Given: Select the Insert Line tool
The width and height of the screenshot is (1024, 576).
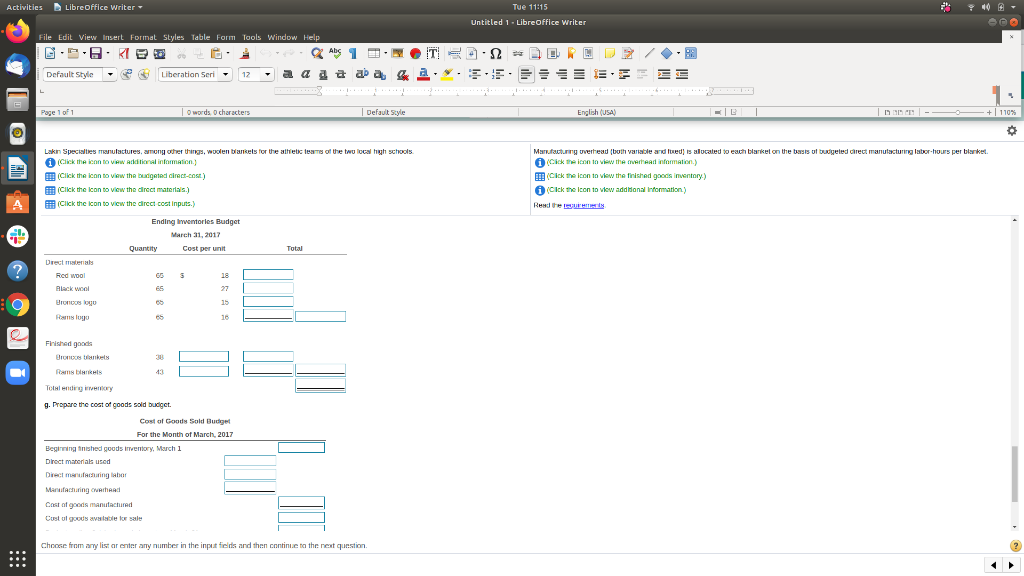Looking at the screenshot, I should click(649, 54).
